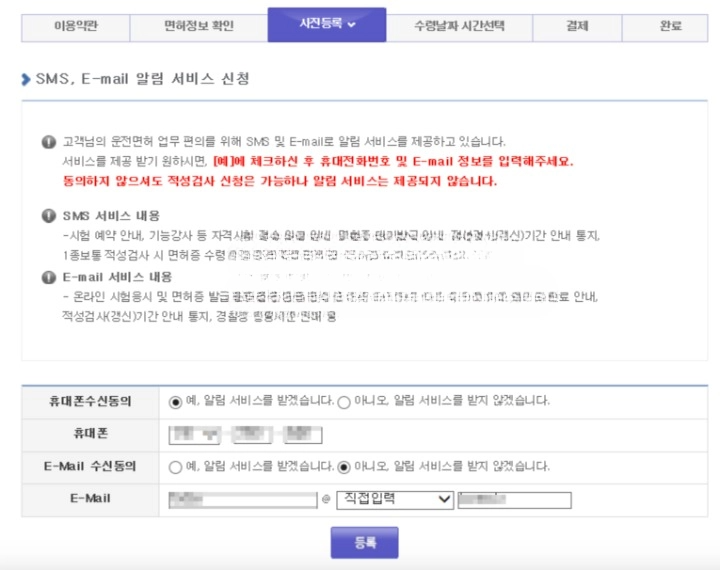Viewport: 720px width, 570px height.
Task: Click the middle phone number field
Action: (x=252, y=435)
